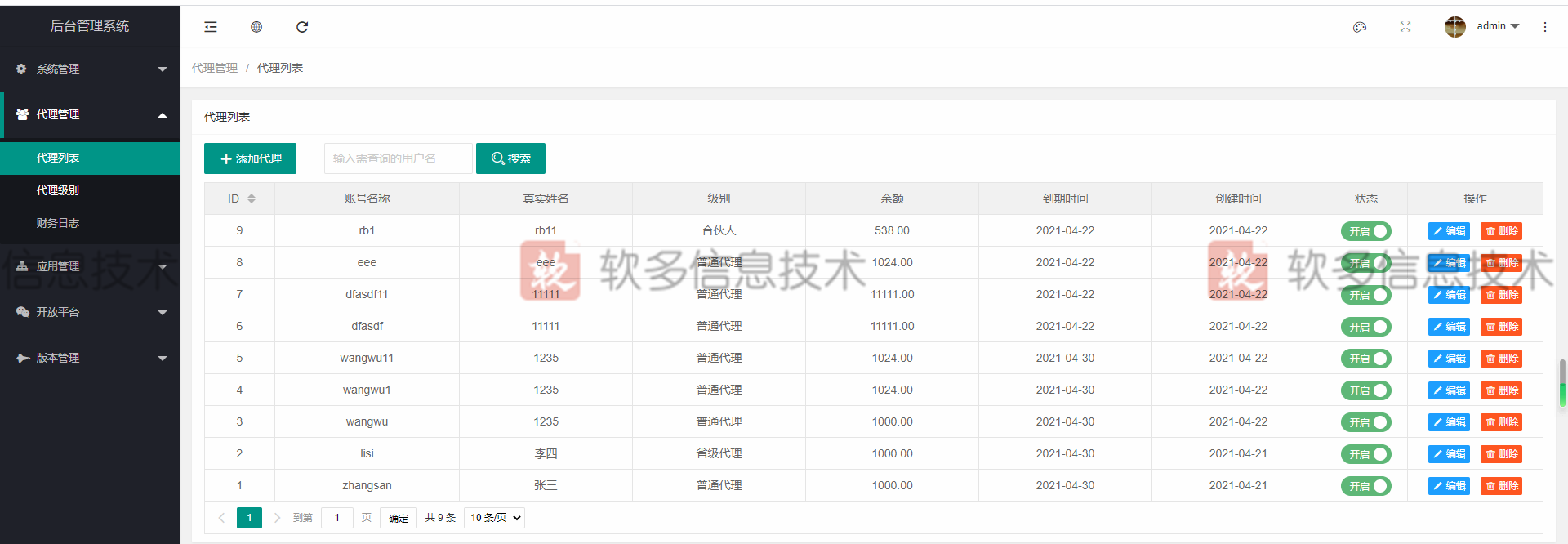The image size is (1568, 544).
Task: Open 财务日志 in the sidebar
Action: (x=58, y=223)
